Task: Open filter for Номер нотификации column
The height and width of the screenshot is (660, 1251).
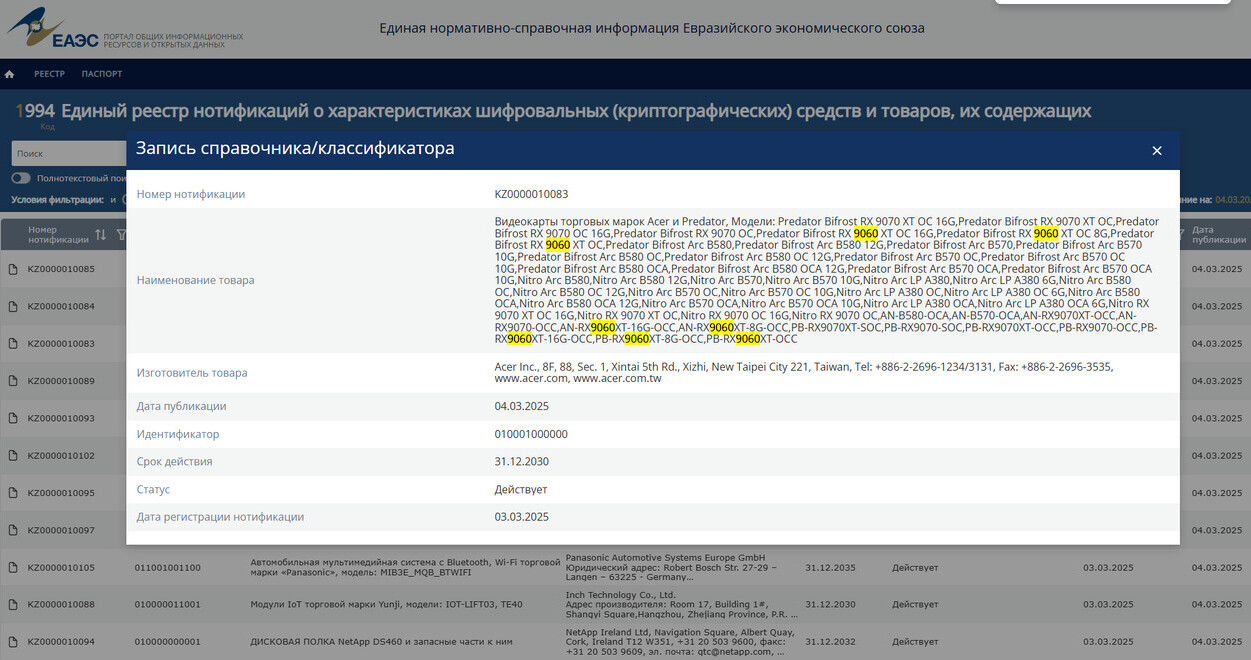Action: pyautogui.click(x=121, y=235)
